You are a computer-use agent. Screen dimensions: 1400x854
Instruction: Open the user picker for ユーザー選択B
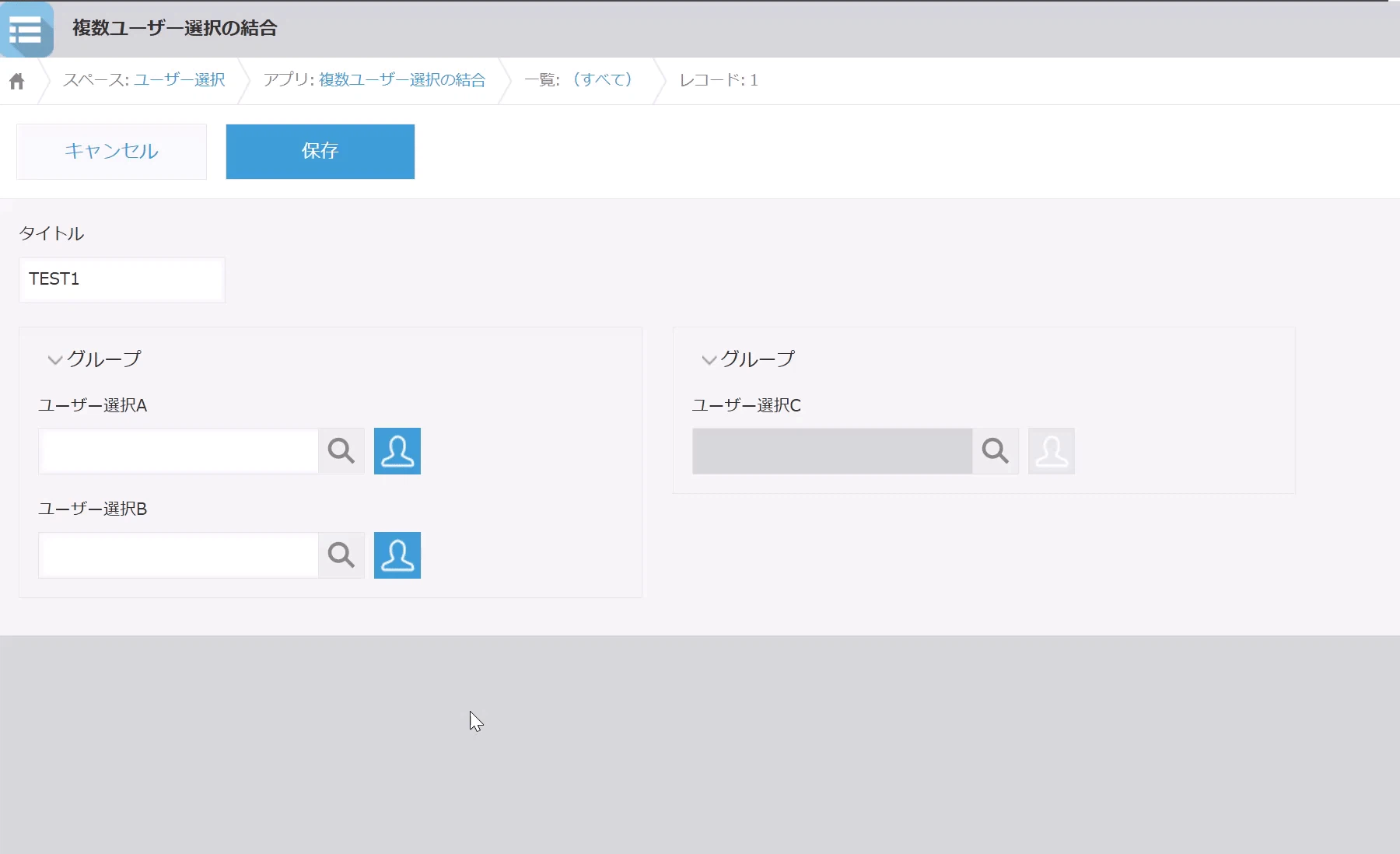click(397, 555)
